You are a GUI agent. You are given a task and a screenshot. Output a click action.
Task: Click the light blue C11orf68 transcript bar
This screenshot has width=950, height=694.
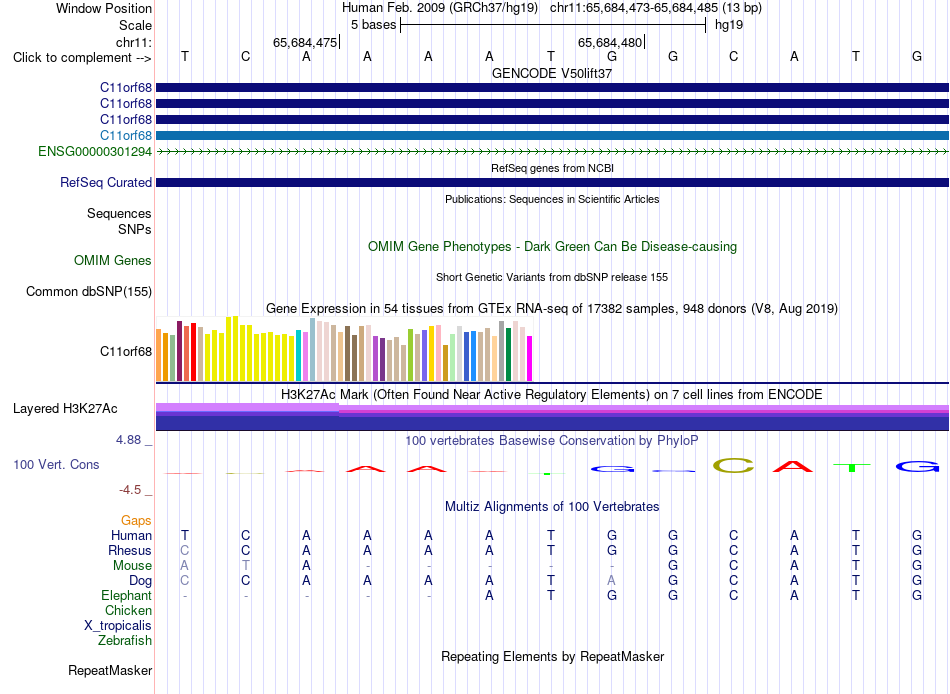pyautogui.click(x=552, y=135)
